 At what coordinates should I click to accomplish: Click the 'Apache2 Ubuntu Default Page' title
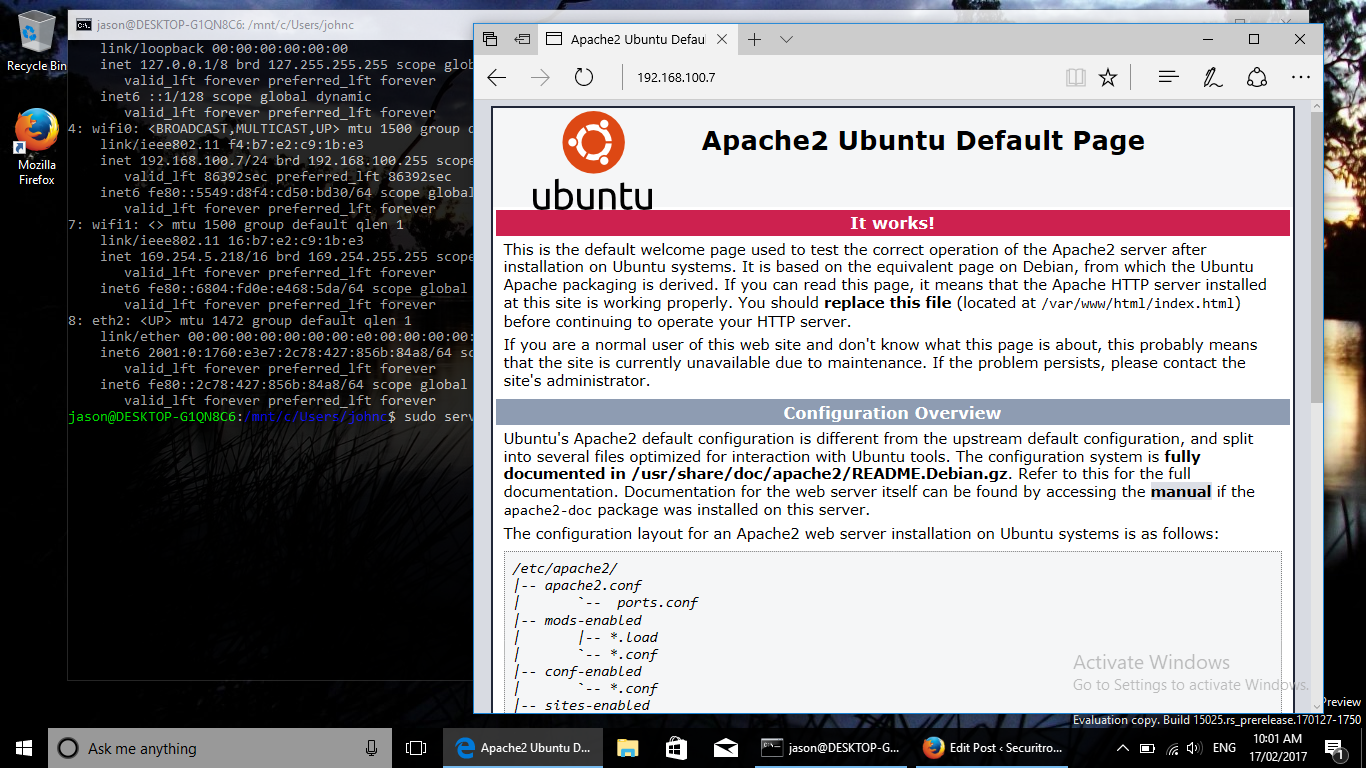coord(923,140)
